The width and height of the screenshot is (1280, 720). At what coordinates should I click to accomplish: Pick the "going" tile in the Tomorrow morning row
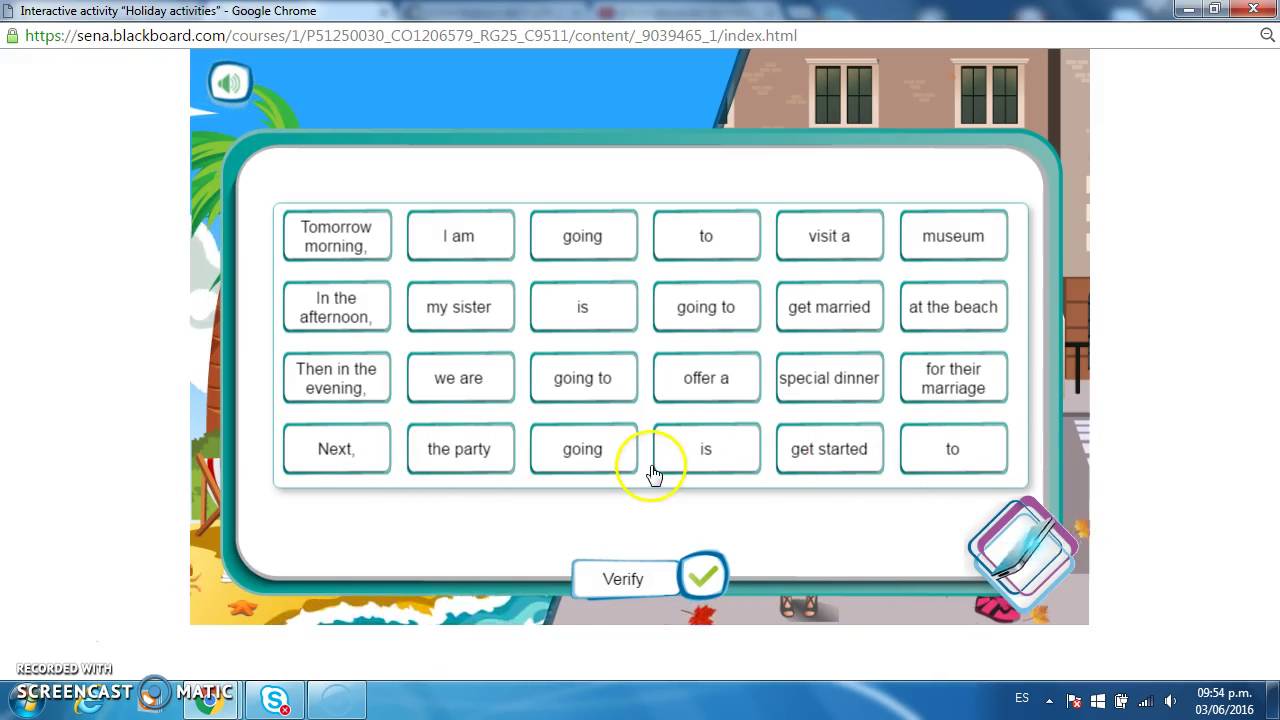pos(583,236)
